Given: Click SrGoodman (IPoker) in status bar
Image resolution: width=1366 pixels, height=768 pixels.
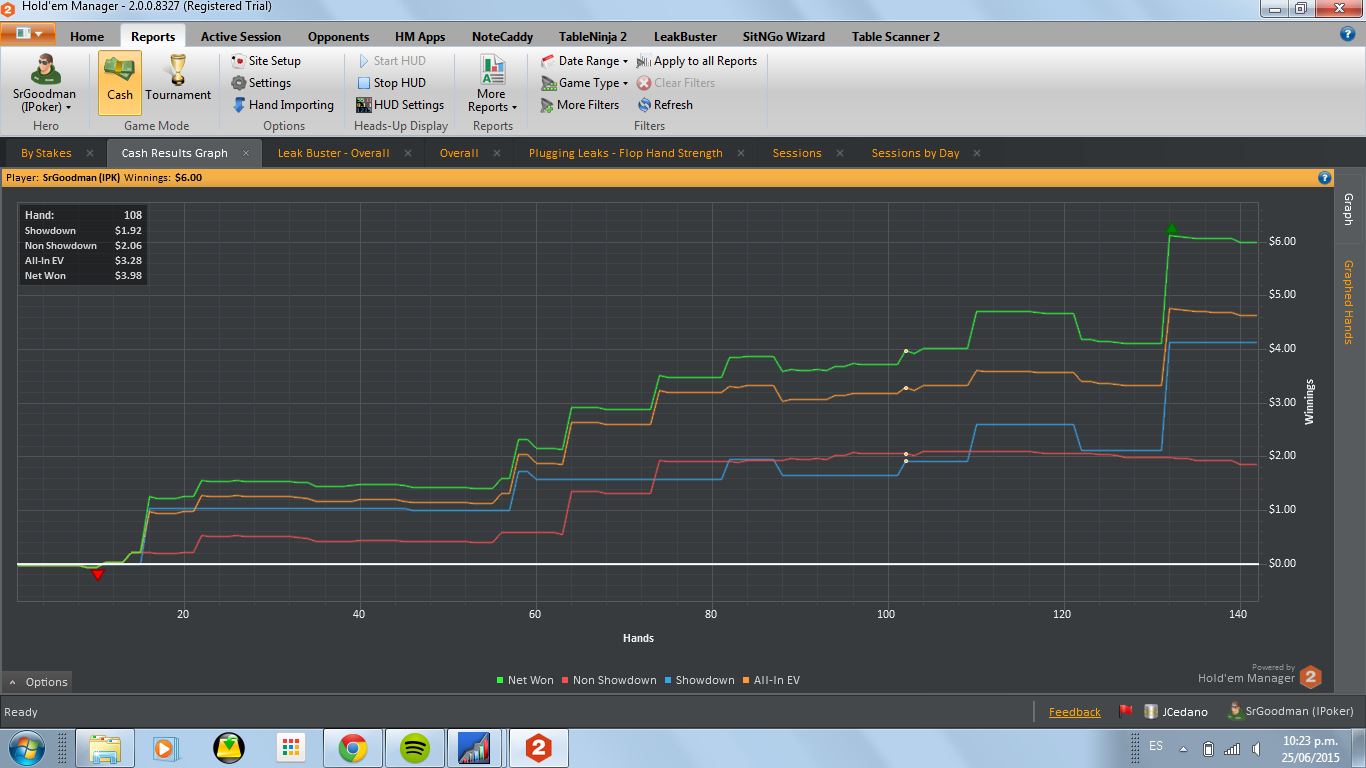Looking at the screenshot, I should tap(1291, 712).
